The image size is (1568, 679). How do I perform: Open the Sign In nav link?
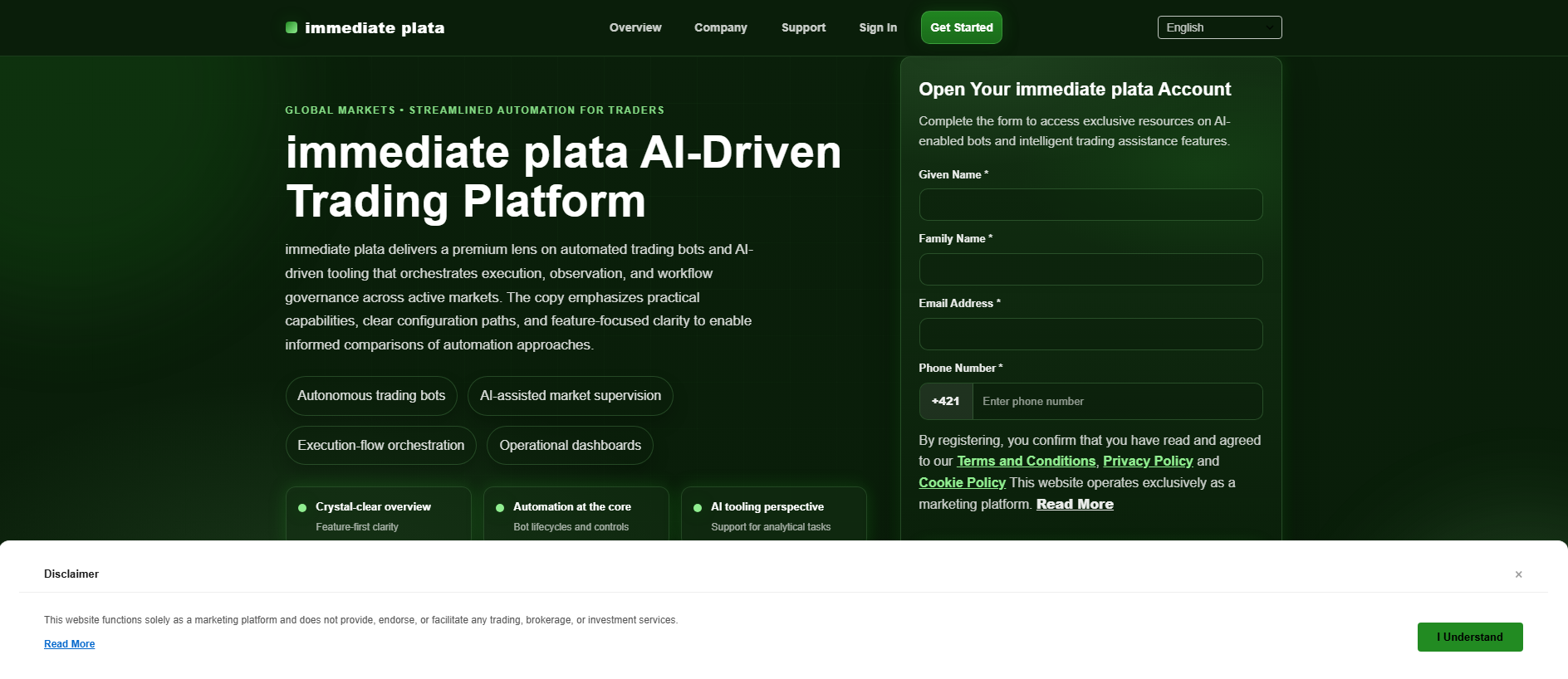click(878, 27)
